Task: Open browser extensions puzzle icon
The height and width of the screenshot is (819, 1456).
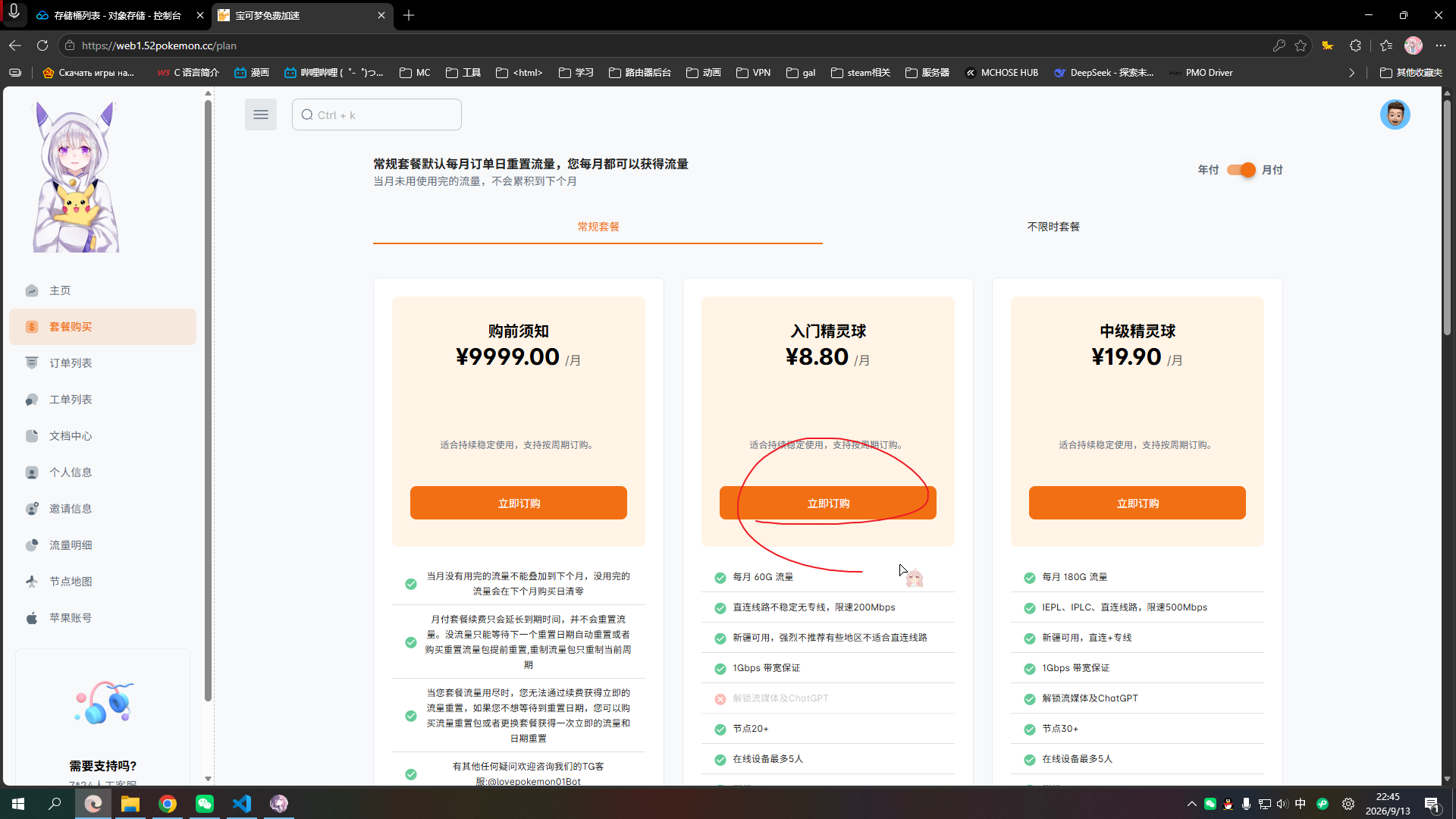Action: 1355,45
